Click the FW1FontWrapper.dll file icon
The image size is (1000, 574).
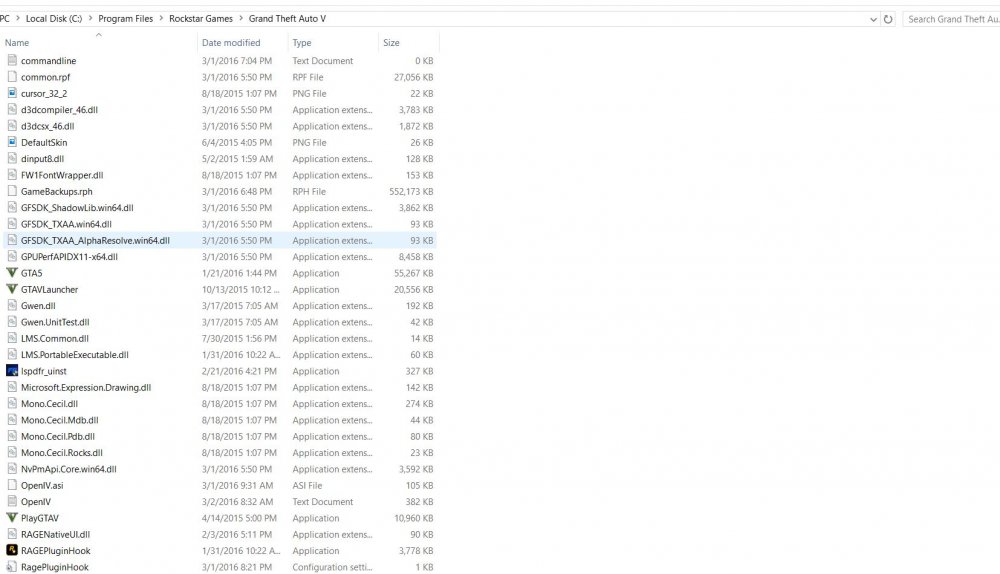coord(11,175)
